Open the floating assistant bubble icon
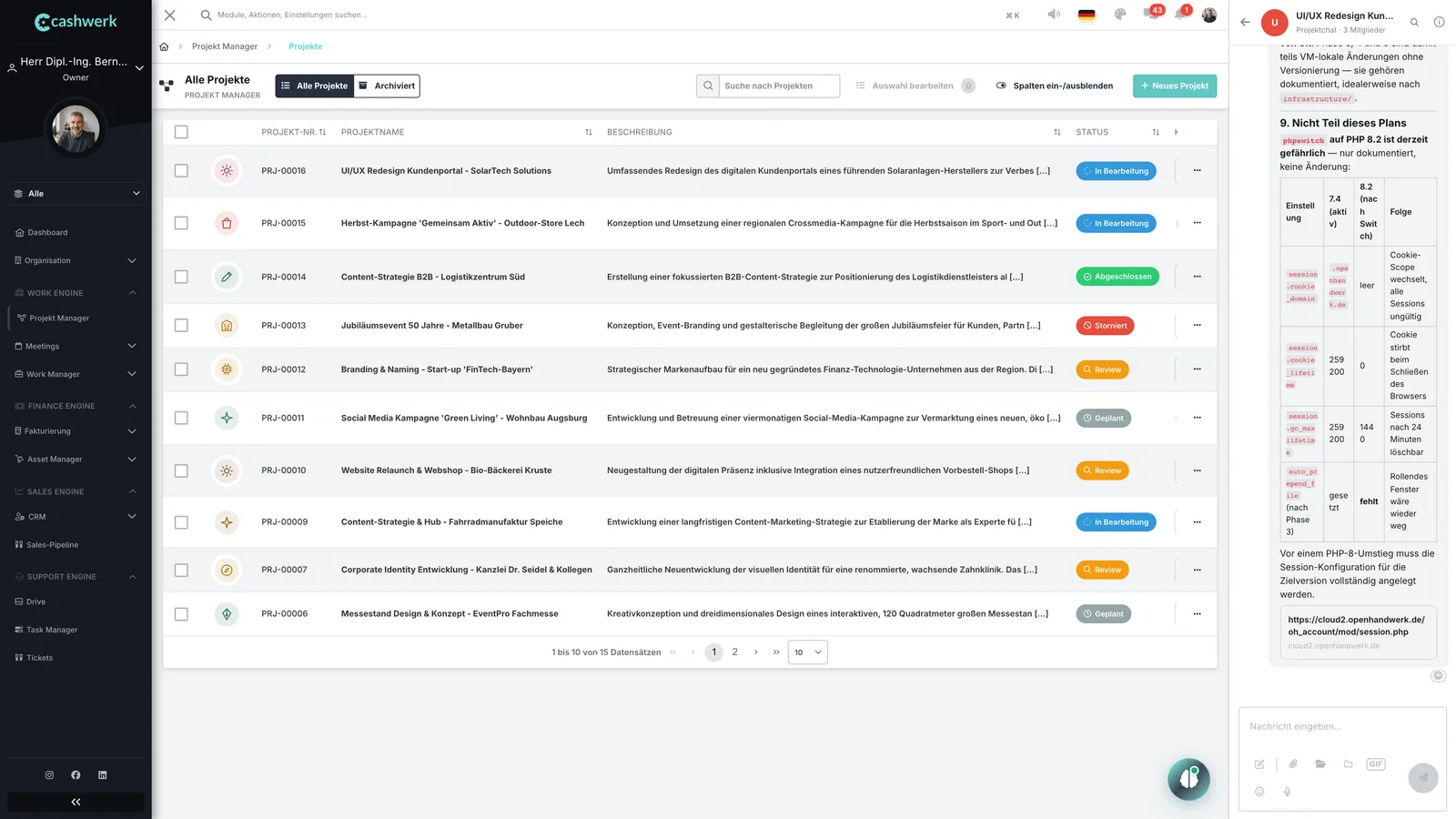Screen dimensions: 1456x819 (1188, 779)
